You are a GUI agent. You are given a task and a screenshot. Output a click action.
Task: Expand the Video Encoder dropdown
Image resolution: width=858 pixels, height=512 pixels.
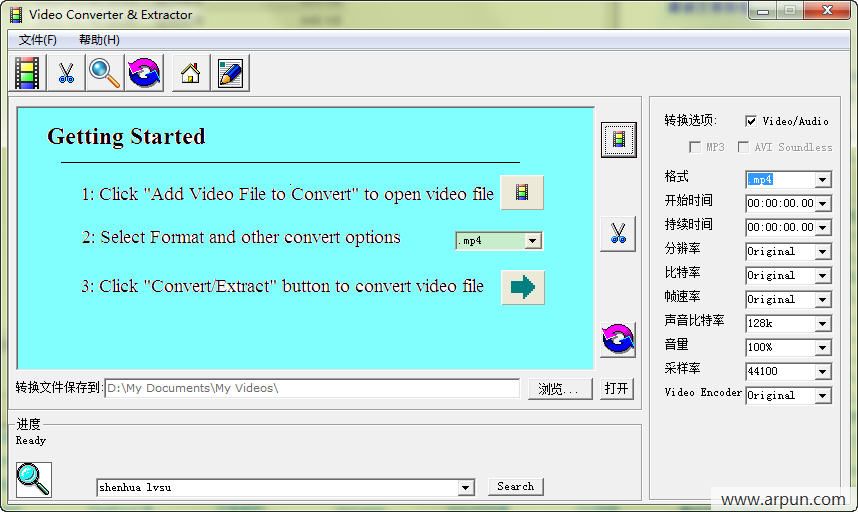pos(822,395)
